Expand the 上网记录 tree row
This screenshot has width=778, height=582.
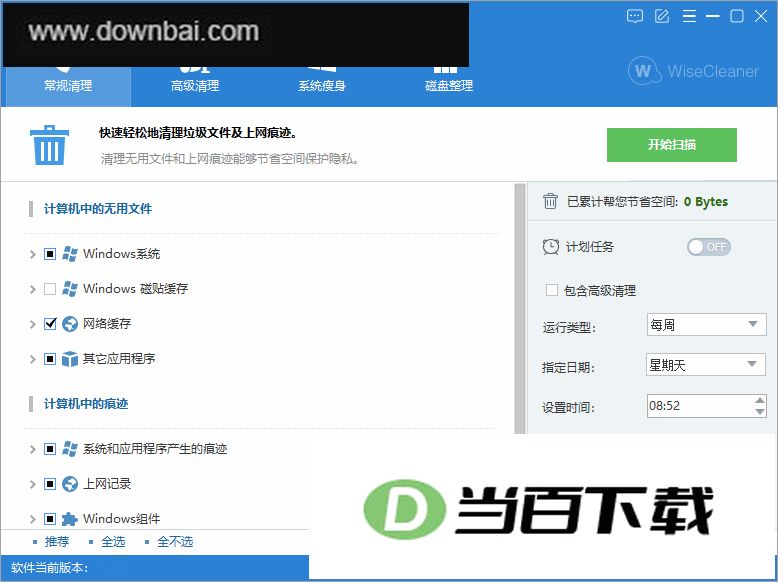pyautogui.click(x=33, y=484)
